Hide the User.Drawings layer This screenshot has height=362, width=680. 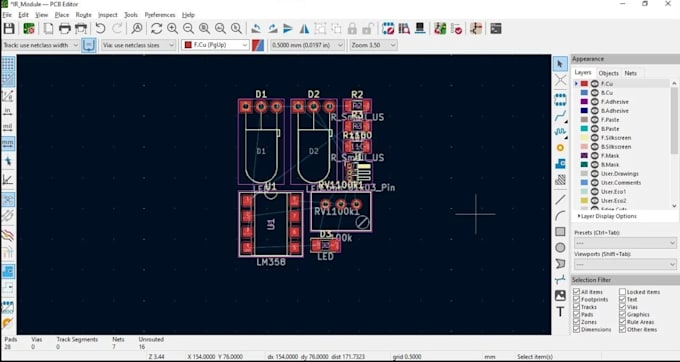[x=595, y=174]
